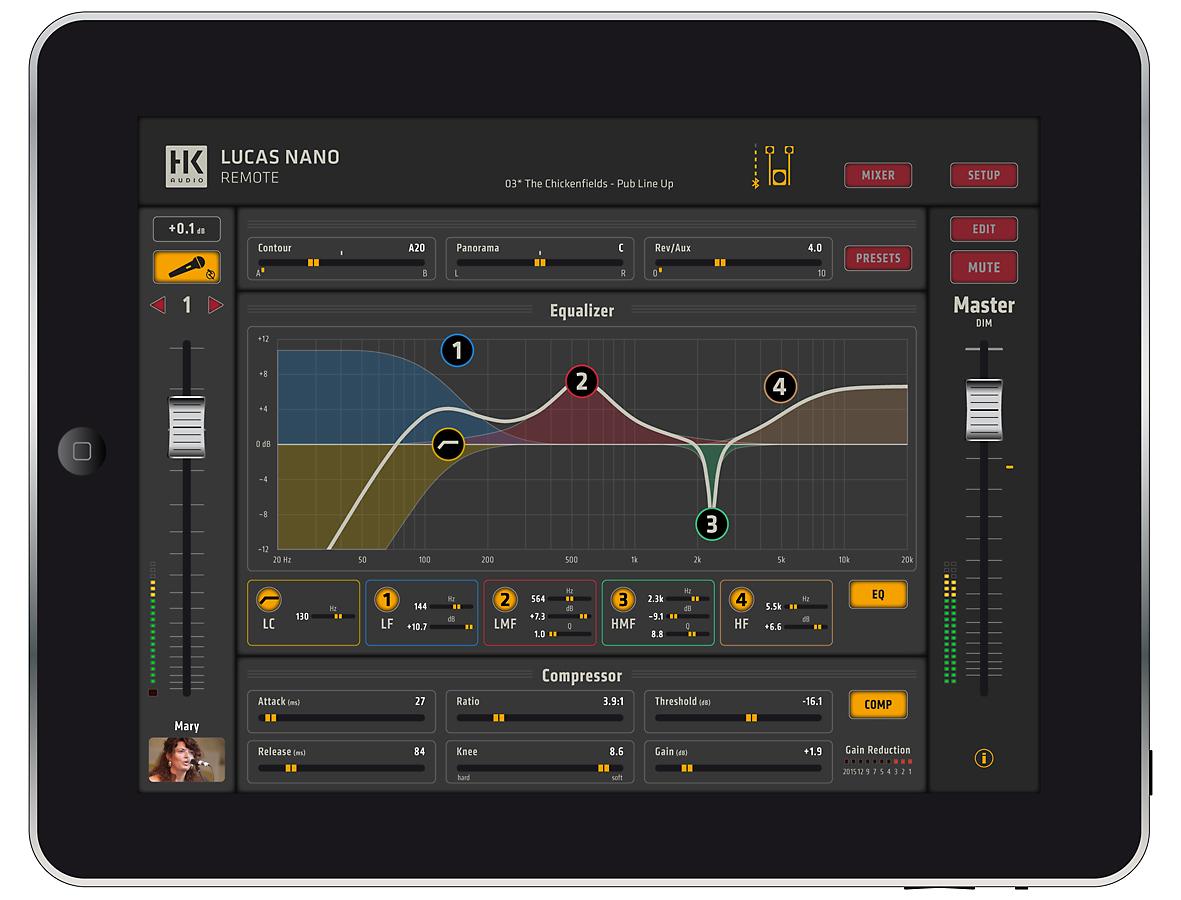The height and width of the screenshot is (900, 1181).
Task: Adjust the compressor Attack slider
Action: click(342, 718)
